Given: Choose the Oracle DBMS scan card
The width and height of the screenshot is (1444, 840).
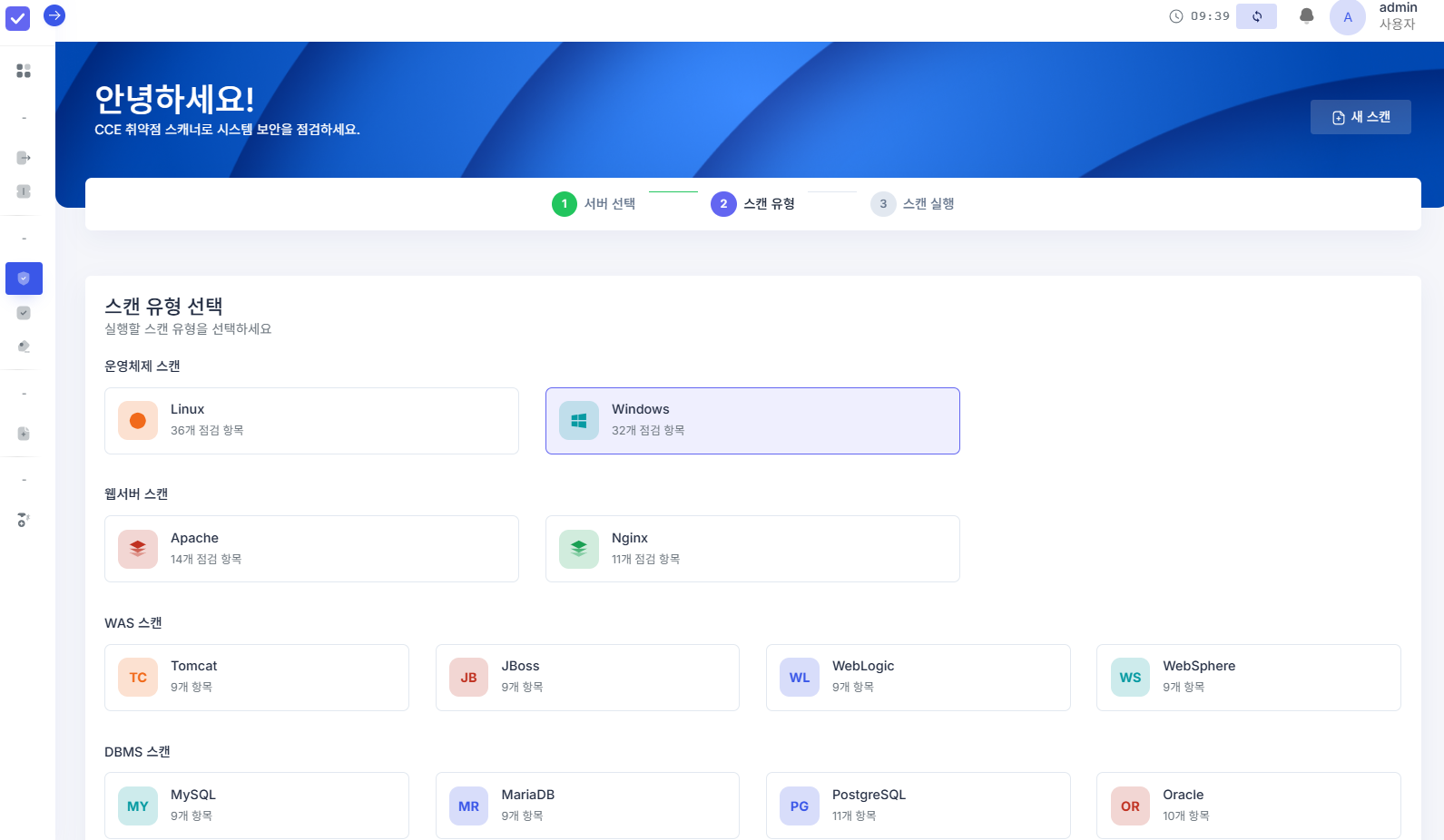Looking at the screenshot, I should pos(1248,806).
